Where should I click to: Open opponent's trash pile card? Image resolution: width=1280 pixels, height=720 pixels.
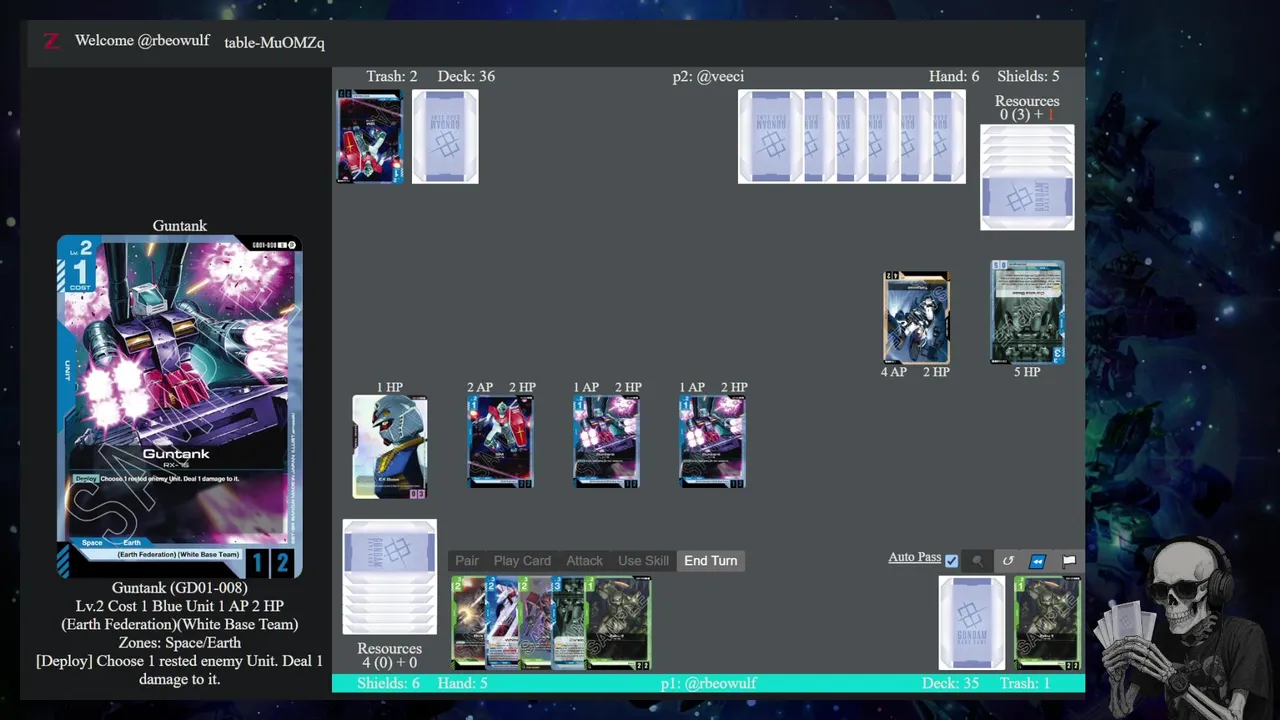(370, 136)
